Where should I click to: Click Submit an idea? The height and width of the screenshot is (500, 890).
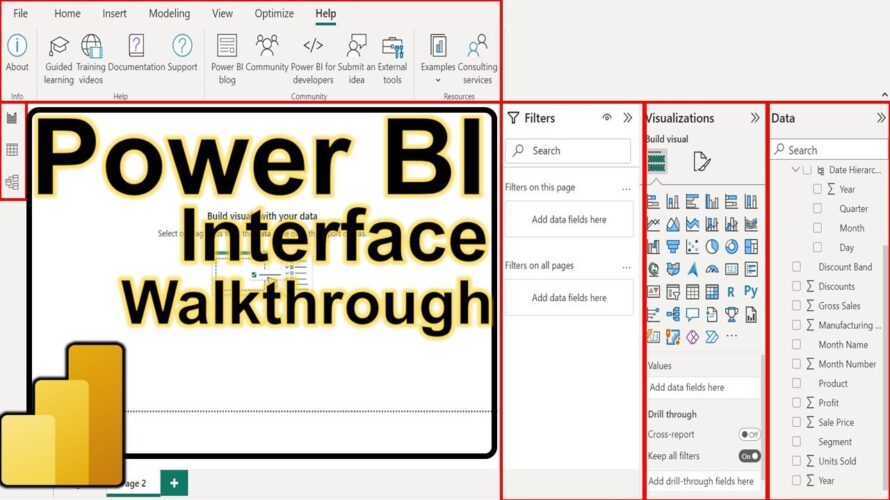pyautogui.click(x=356, y=60)
